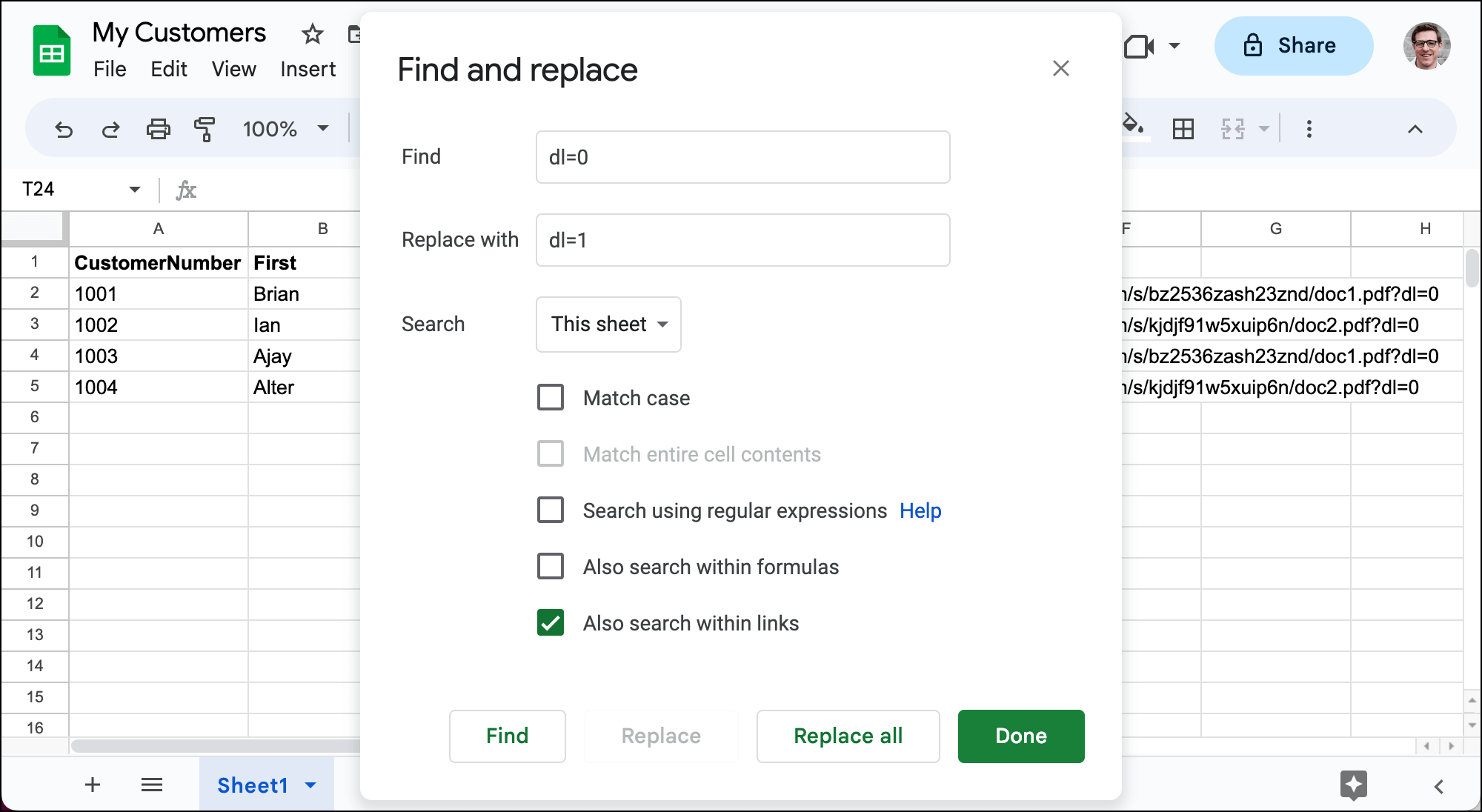This screenshot has width=1482, height=812.
Task: Click the Find text input field
Action: [x=743, y=157]
